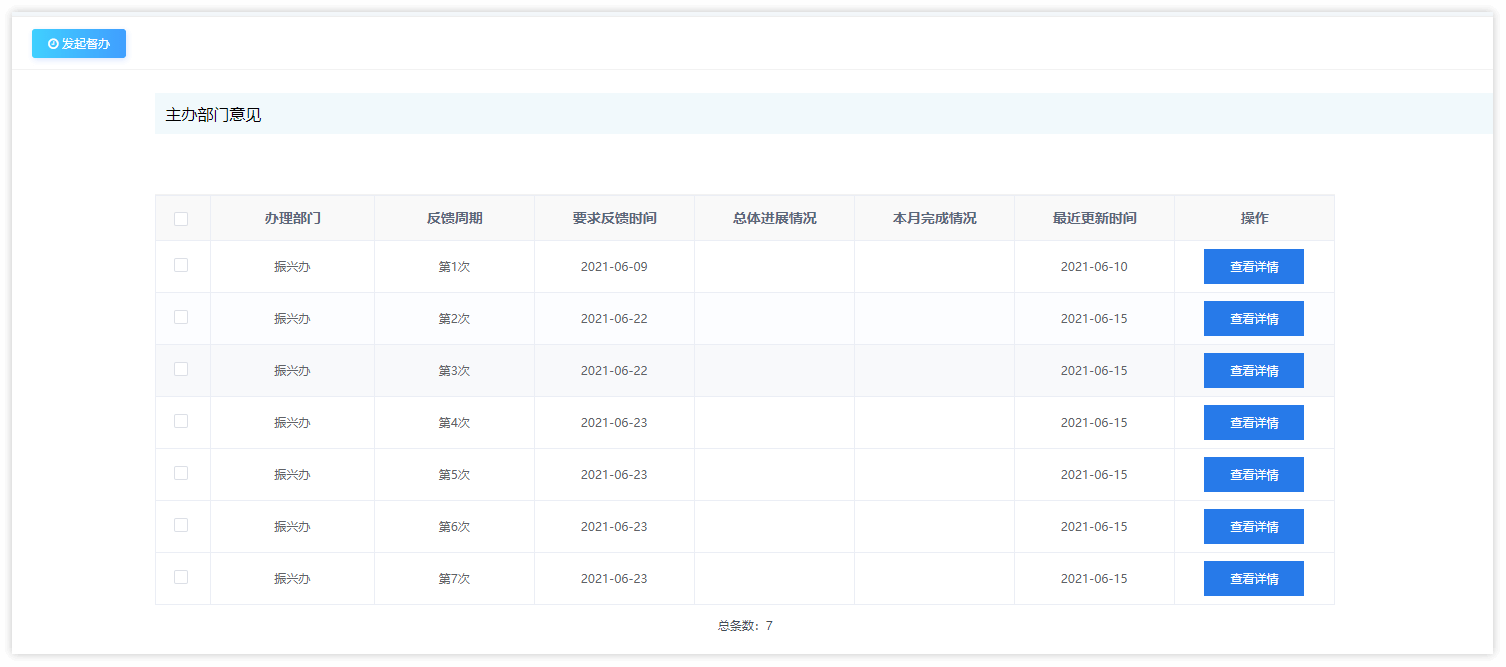Click the 反馈周期 column header
1506x667 pixels.
[454, 217]
